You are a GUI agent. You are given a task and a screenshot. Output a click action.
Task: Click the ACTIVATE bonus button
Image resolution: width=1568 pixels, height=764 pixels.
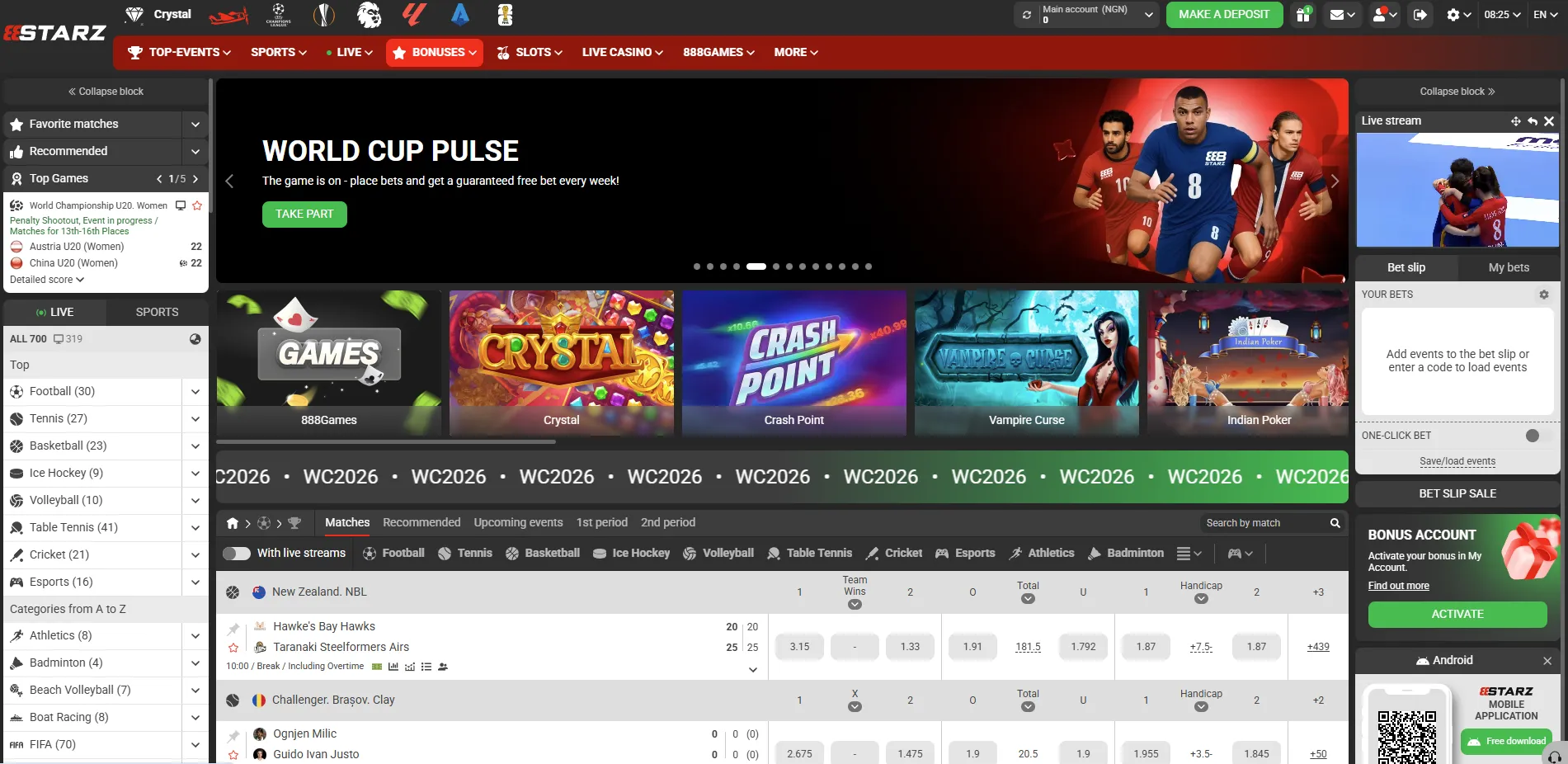click(x=1457, y=615)
